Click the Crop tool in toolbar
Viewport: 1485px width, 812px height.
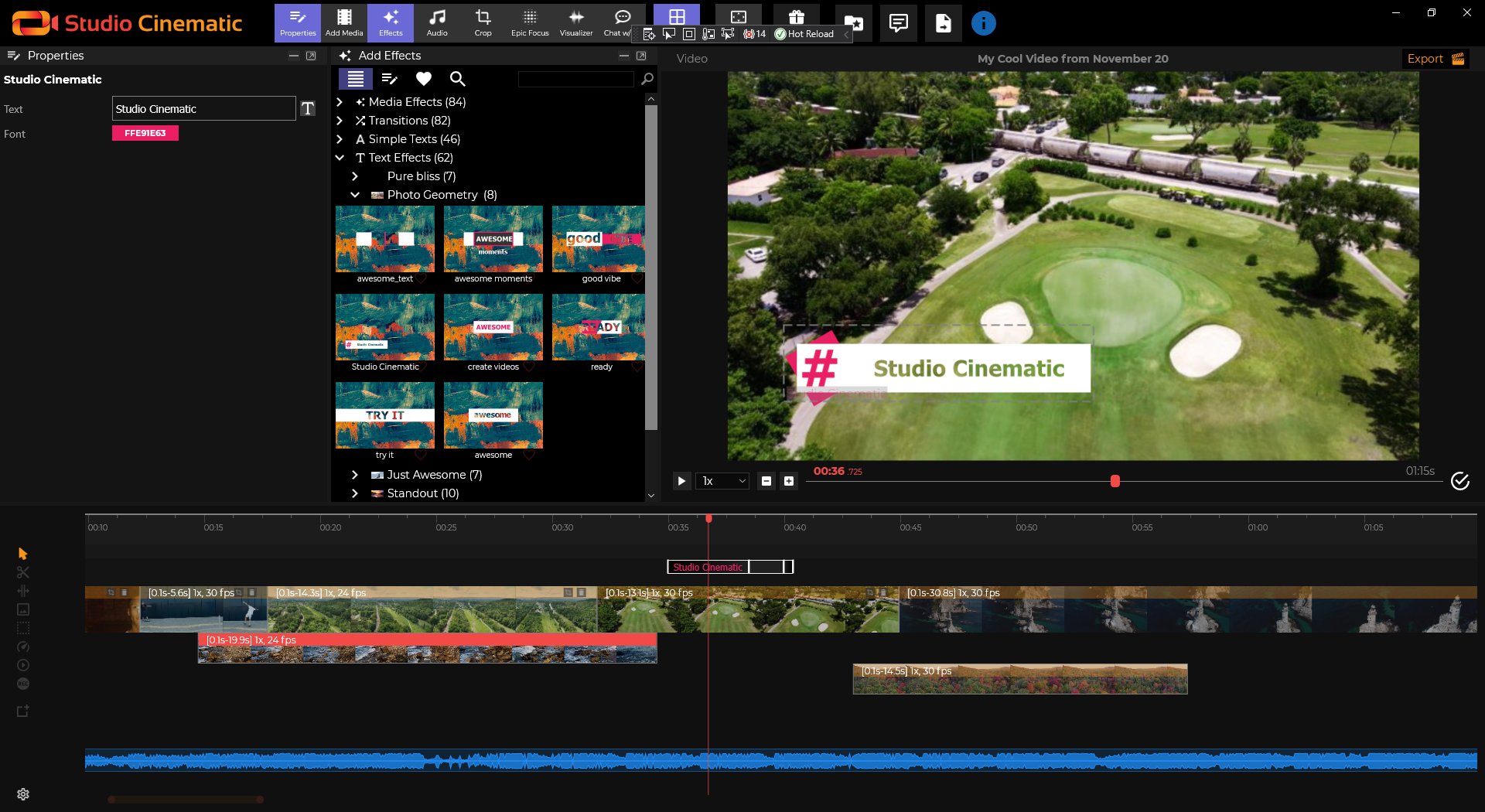pos(483,22)
